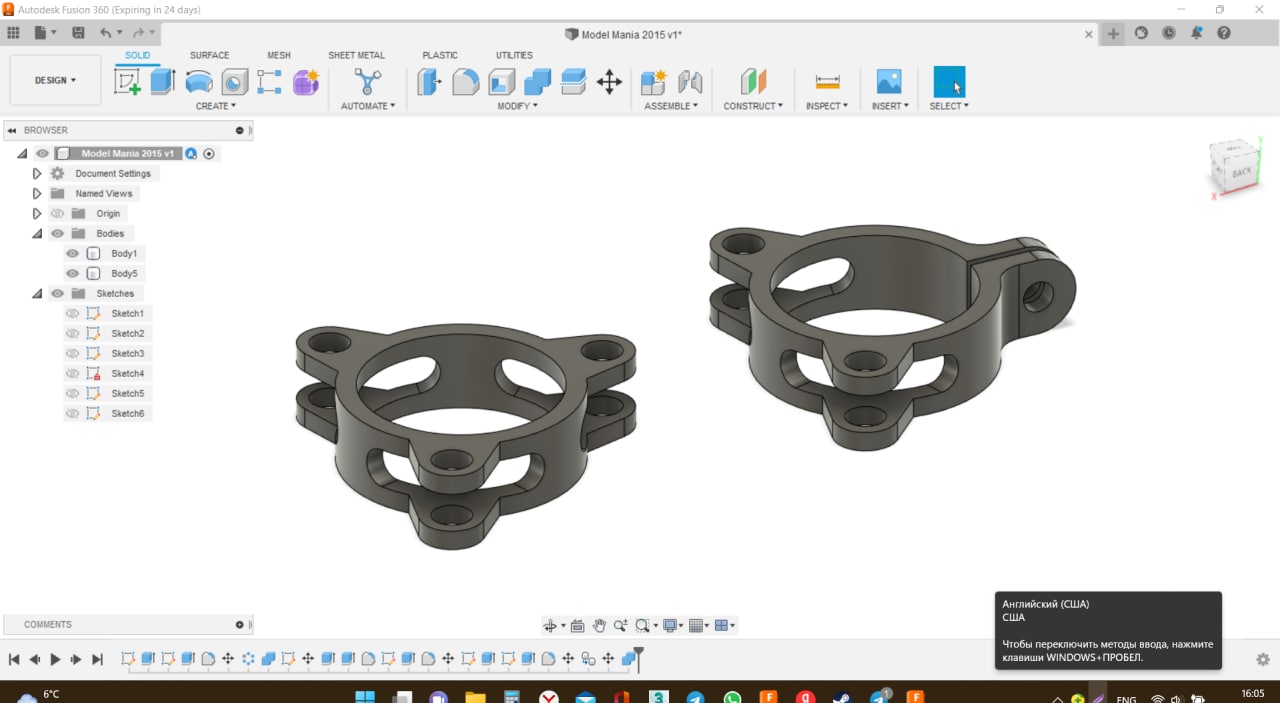
Task: Switch to the SOLID tab
Action: pos(138,55)
